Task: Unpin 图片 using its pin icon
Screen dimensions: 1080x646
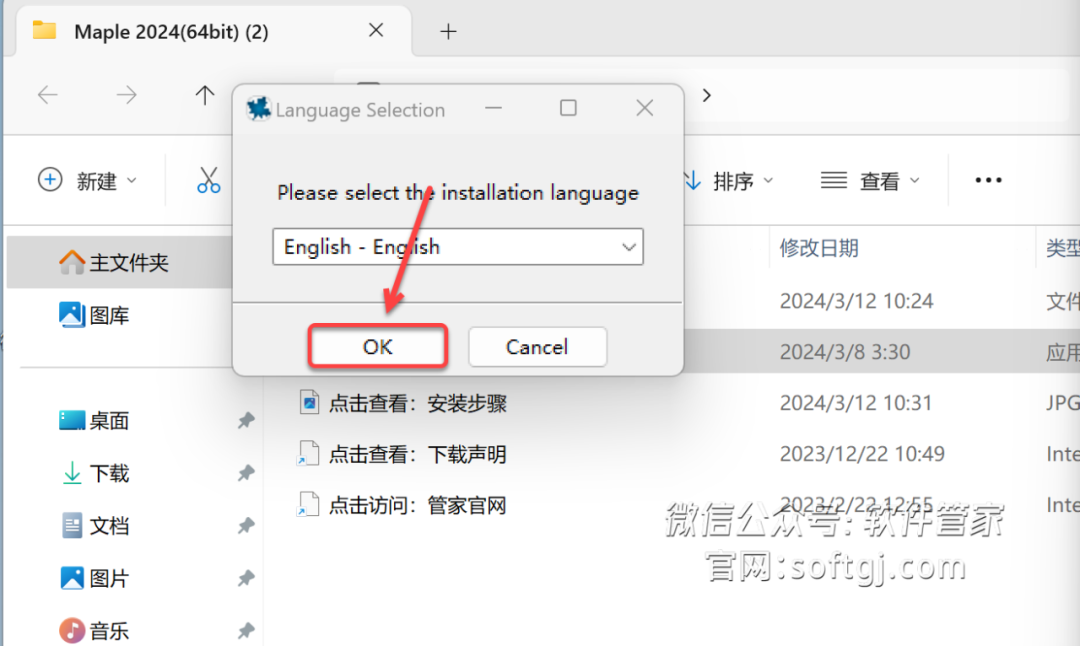Action: pyautogui.click(x=246, y=578)
